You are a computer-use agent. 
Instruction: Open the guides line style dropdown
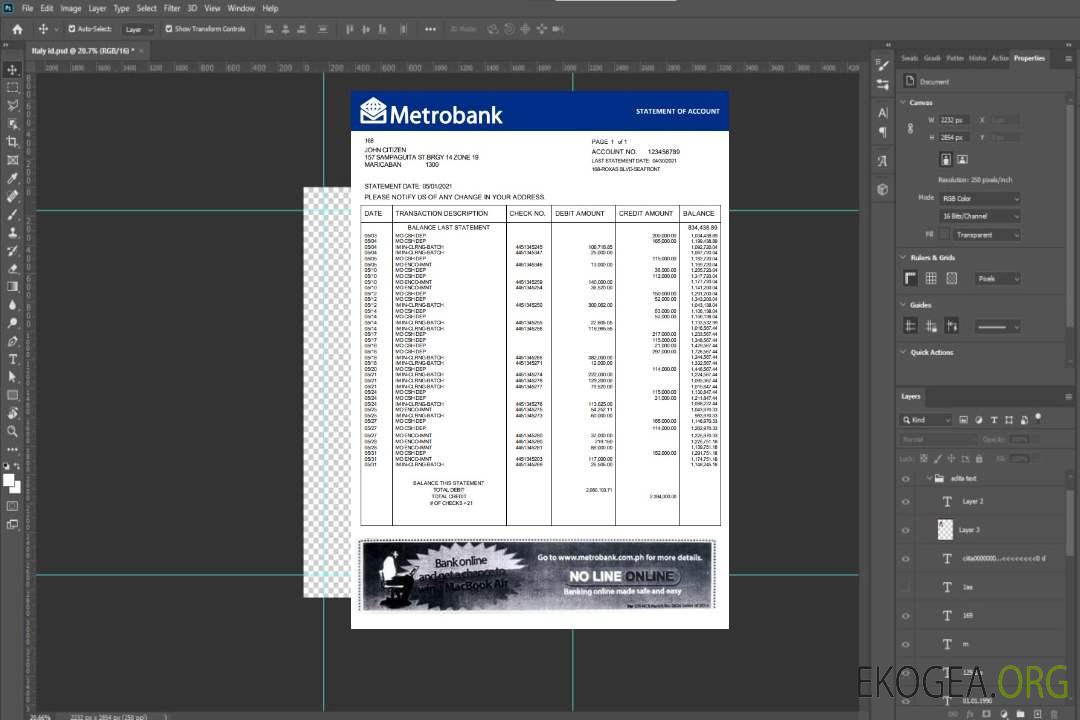point(997,327)
